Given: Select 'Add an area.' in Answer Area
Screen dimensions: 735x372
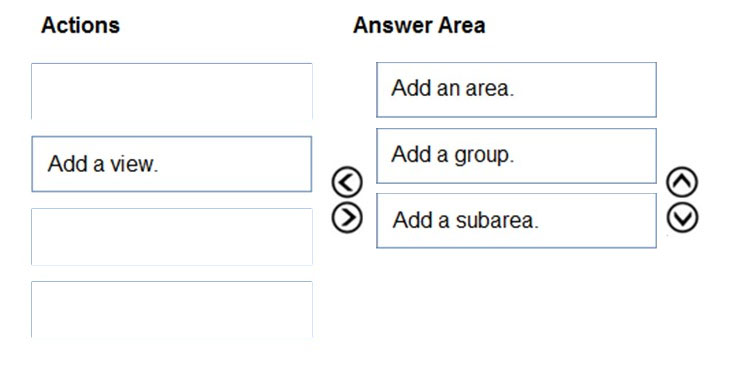Looking at the screenshot, I should tap(516, 89).
